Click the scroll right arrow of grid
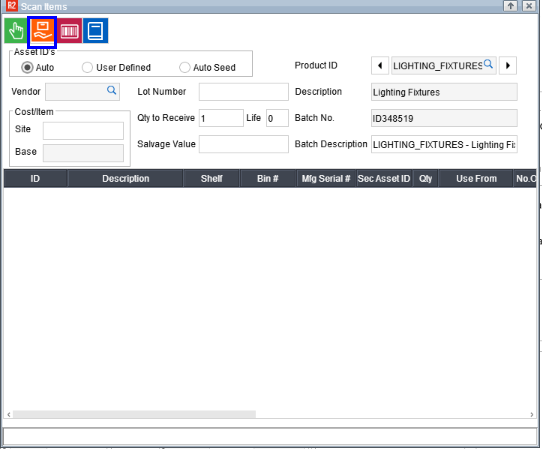The image size is (542, 449). 532,414
